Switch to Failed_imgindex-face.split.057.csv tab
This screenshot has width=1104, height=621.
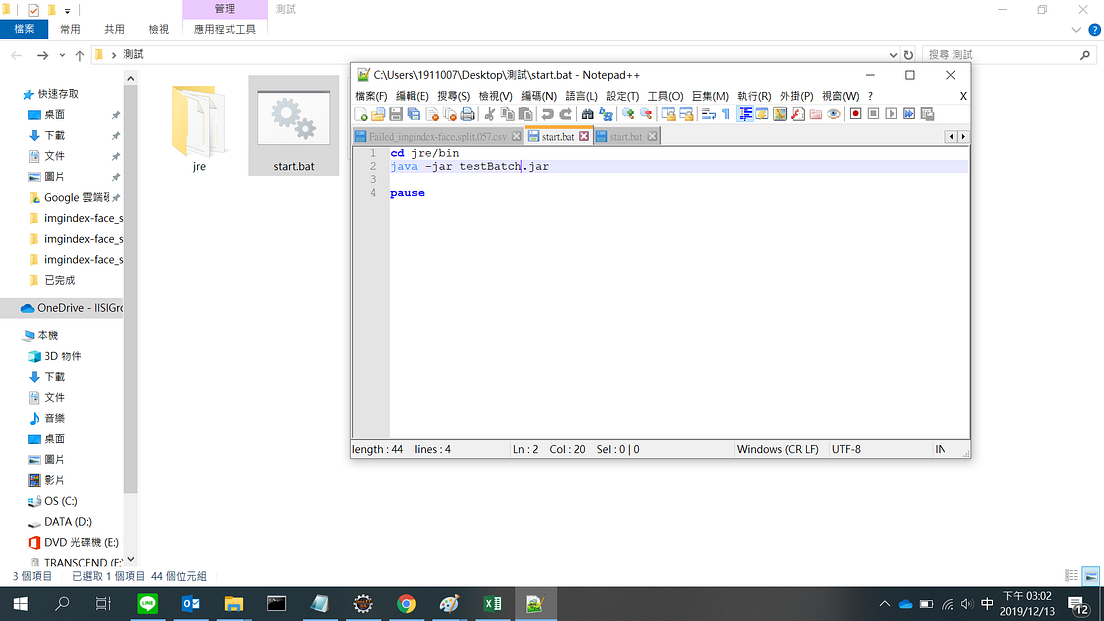click(x=437, y=137)
